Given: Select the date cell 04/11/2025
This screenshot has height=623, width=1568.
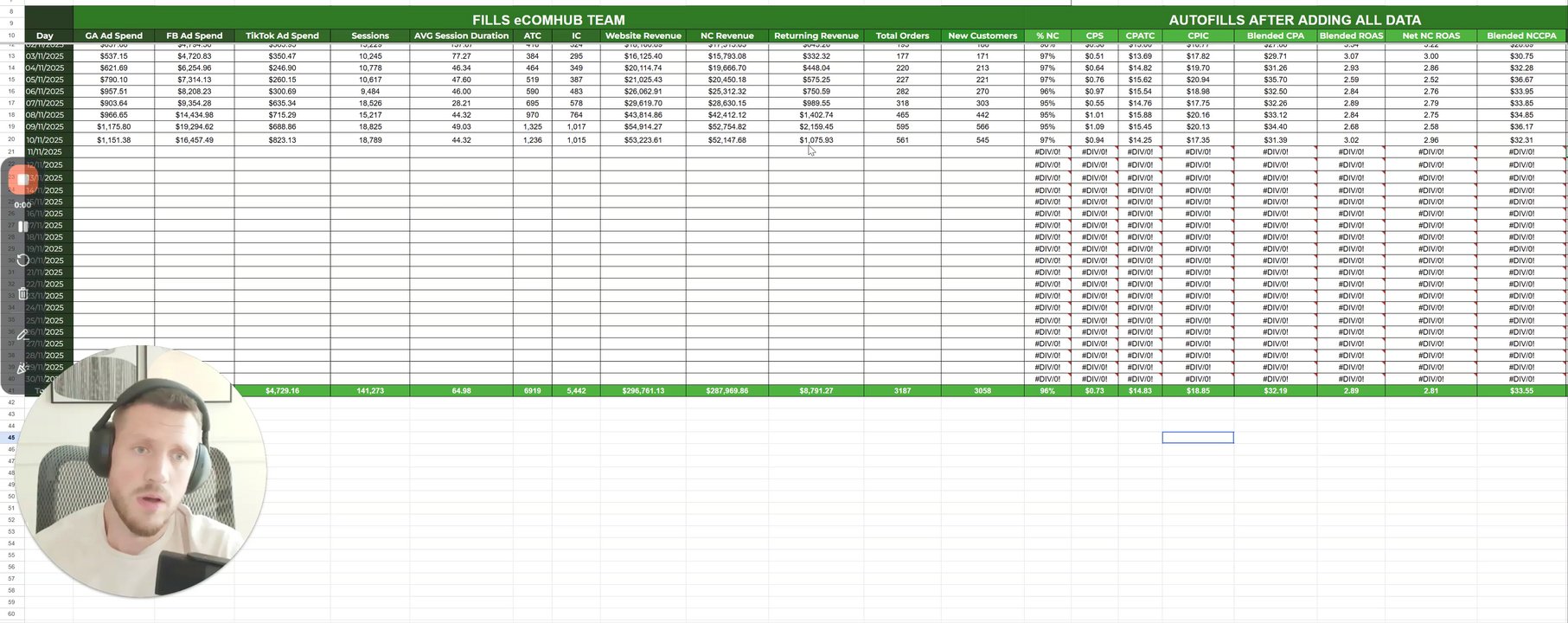Looking at the screenshot, I should click(x=45, y=67).
